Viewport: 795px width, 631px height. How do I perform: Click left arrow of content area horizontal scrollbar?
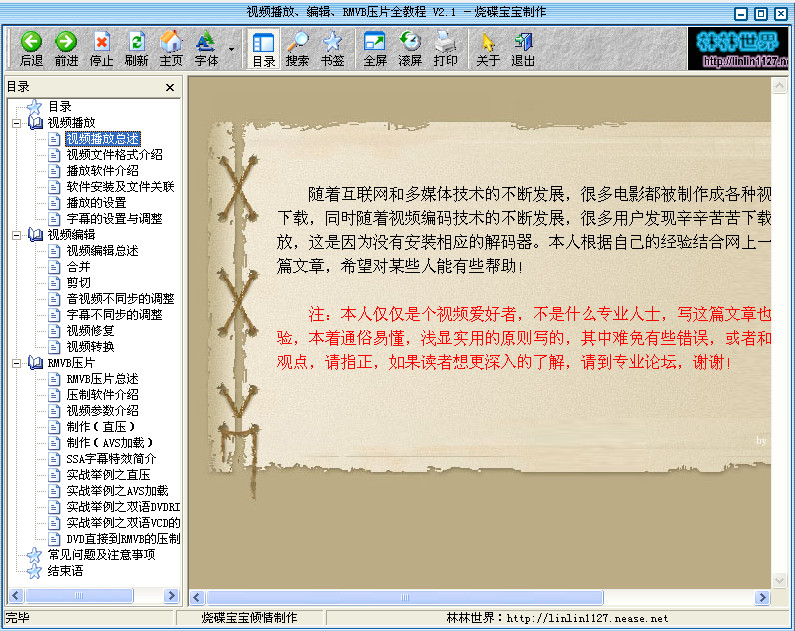pos(197,598)
